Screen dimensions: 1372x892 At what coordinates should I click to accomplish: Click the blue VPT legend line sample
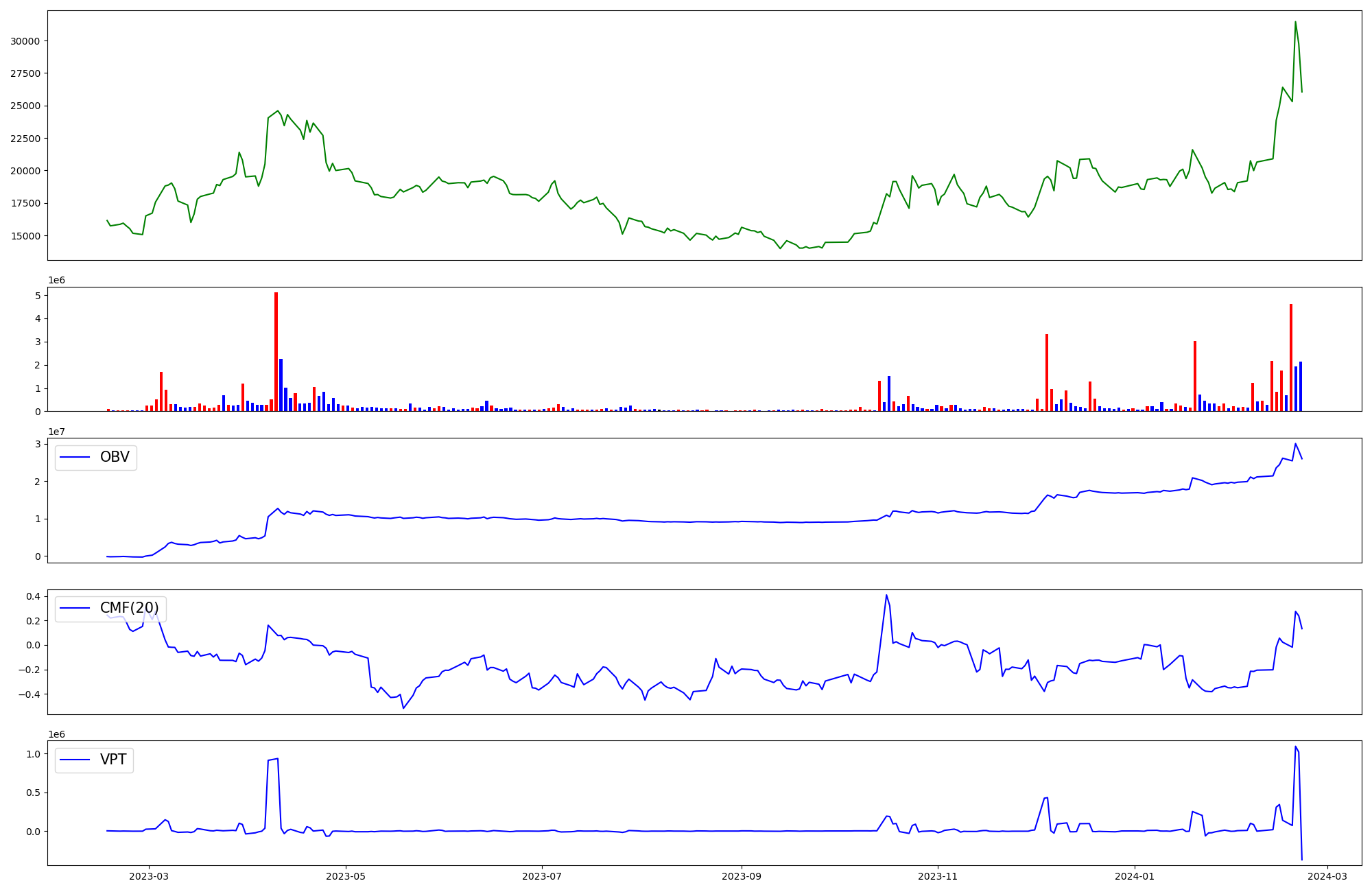coord(75,760)
